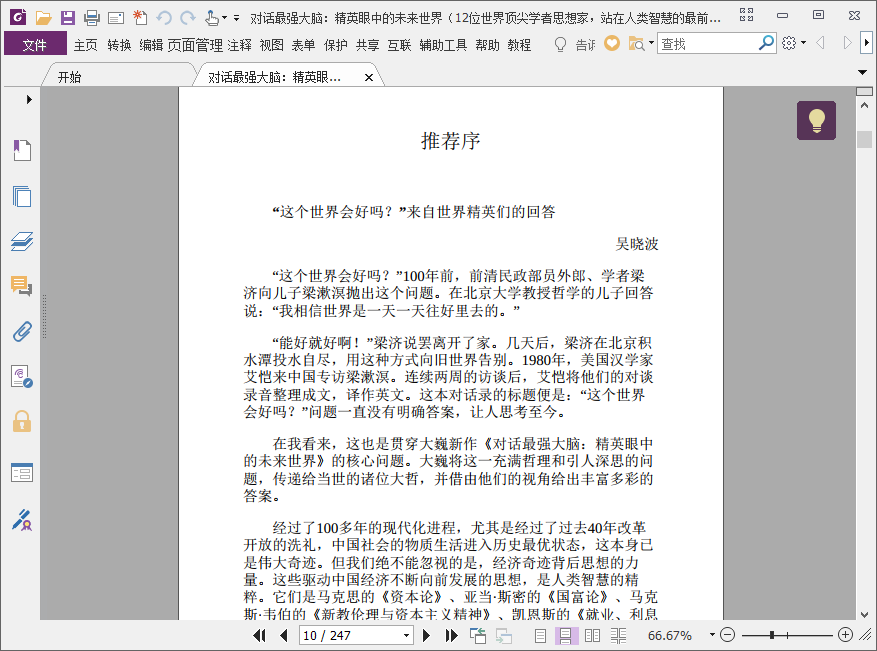Screen dimensions: 877x651
Task: Open the 视图 ribbon tab
Action: coord(271,45)
